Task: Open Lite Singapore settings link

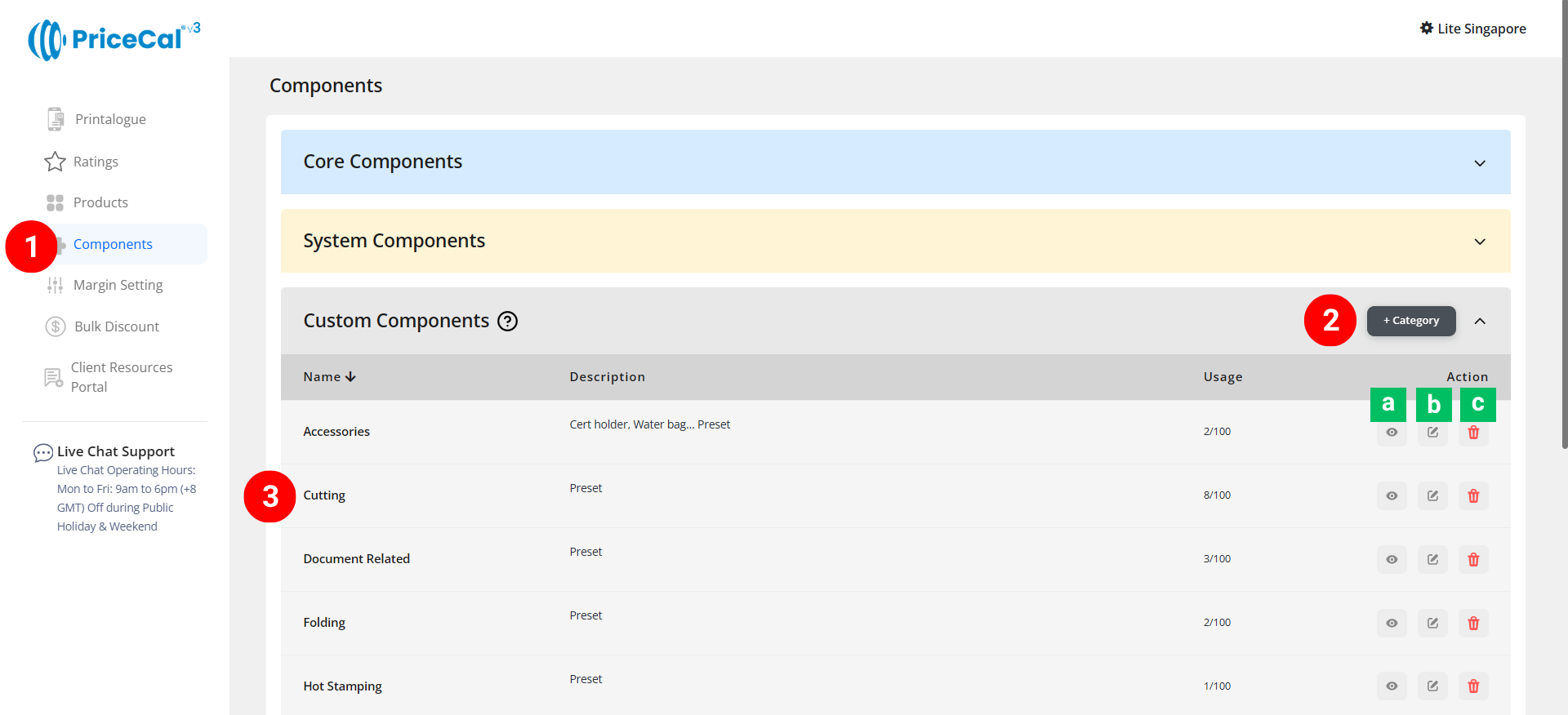Action: pos(1472,29)
